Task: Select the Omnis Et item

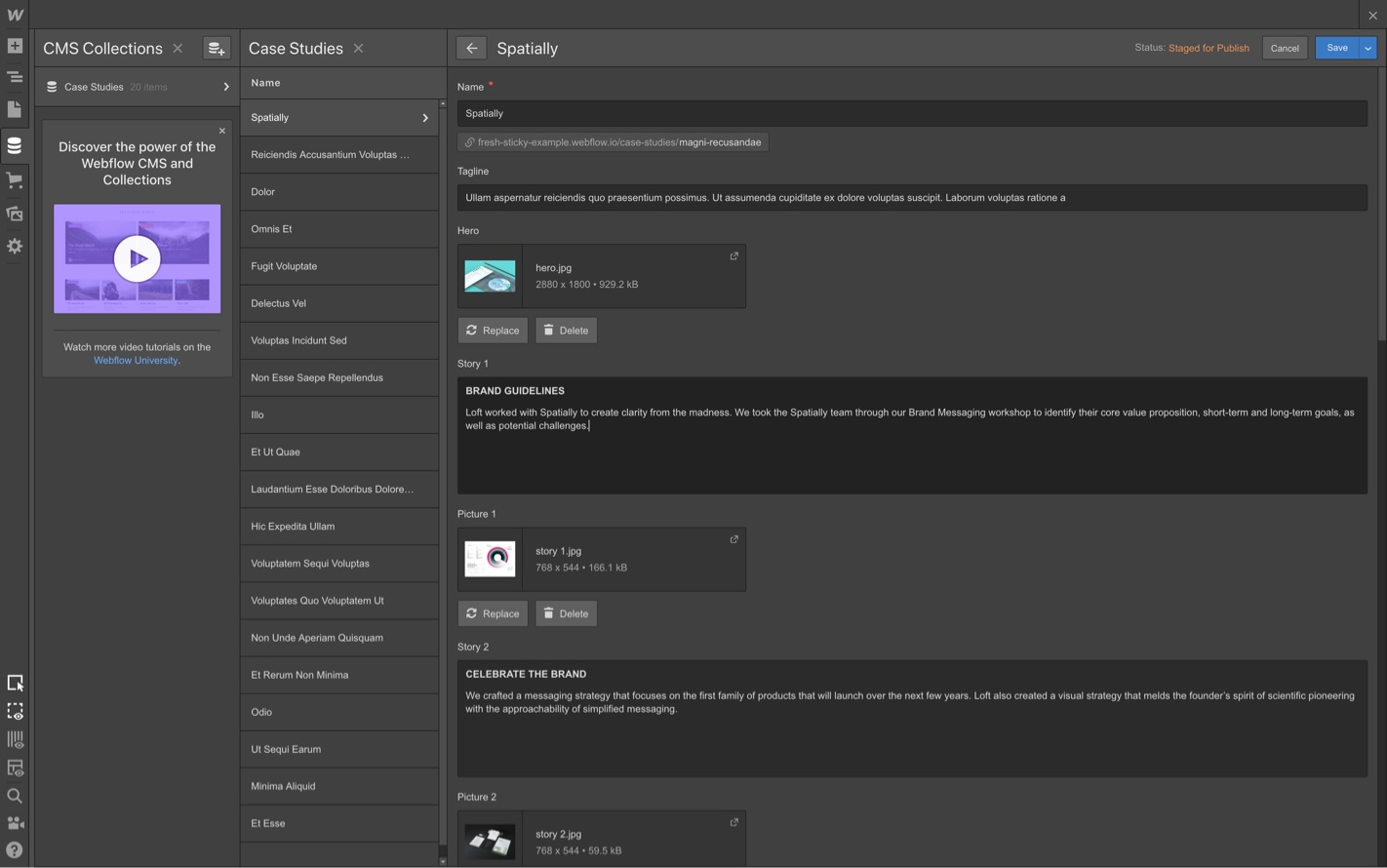Action: click(339, 229)
